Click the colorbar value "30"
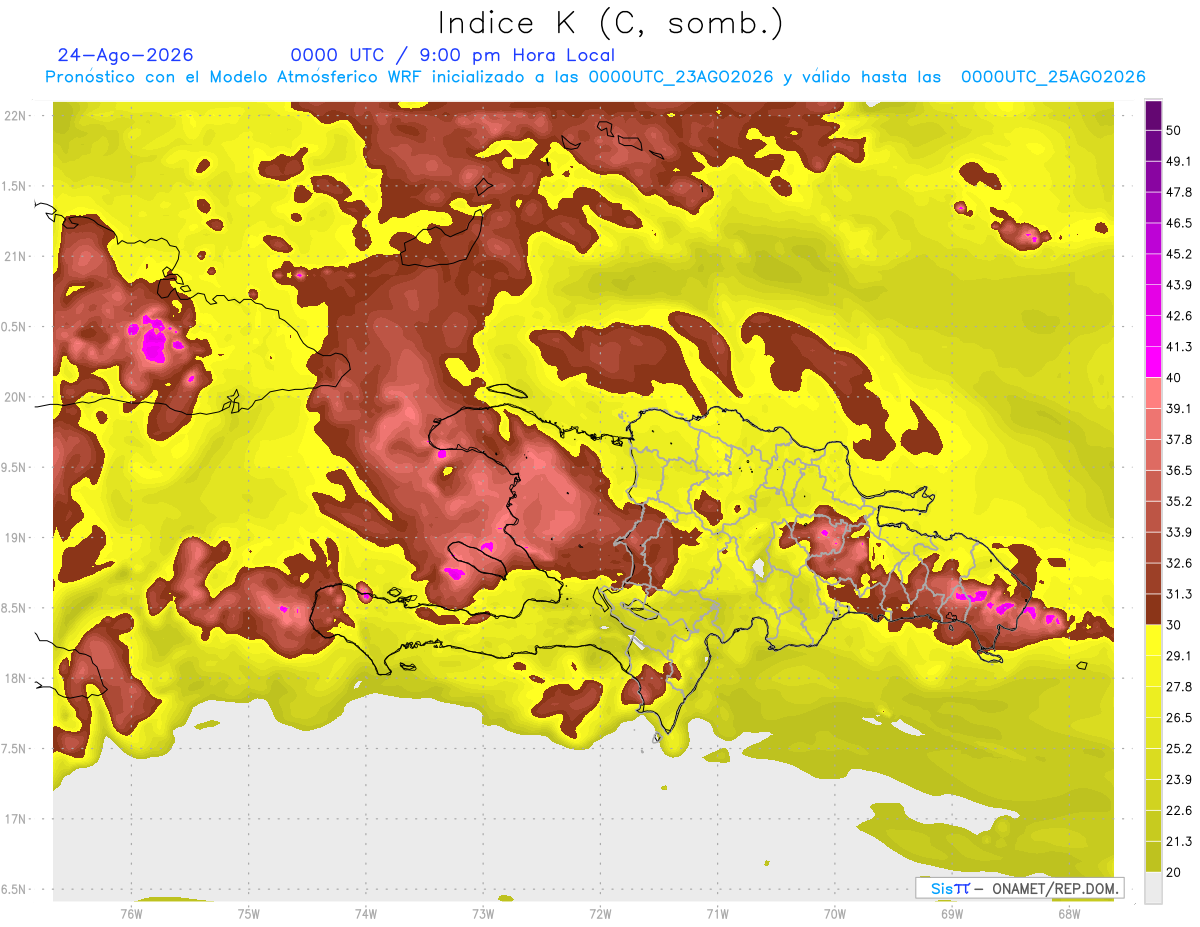Viewport: 1200px width, 927px height. tap(1175, 625)
